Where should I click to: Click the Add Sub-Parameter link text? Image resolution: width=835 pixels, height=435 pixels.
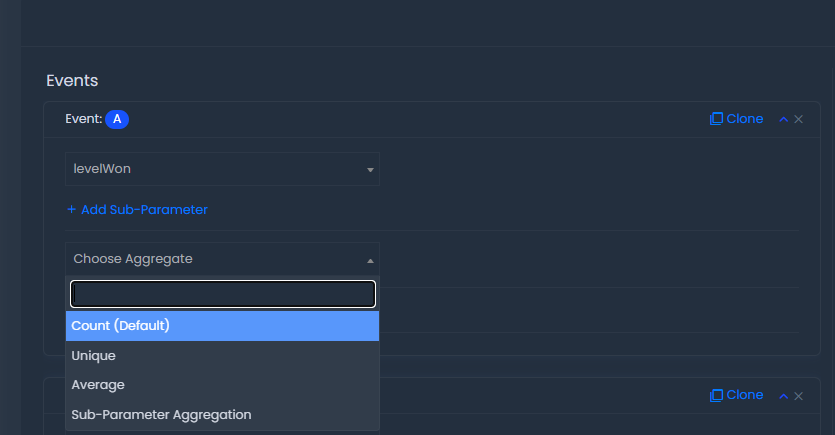(x=144, y=210)
